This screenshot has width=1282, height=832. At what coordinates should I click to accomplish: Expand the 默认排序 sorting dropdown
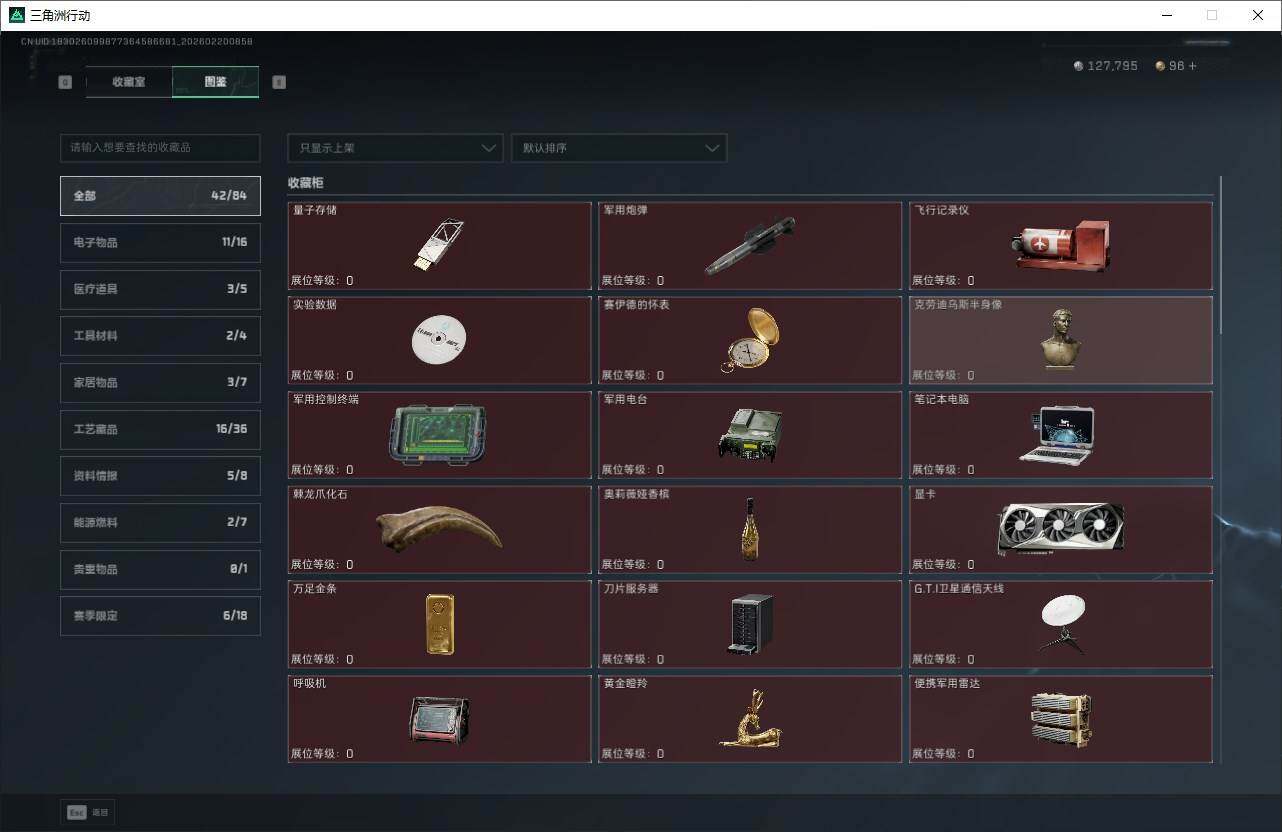click(619, 148)
